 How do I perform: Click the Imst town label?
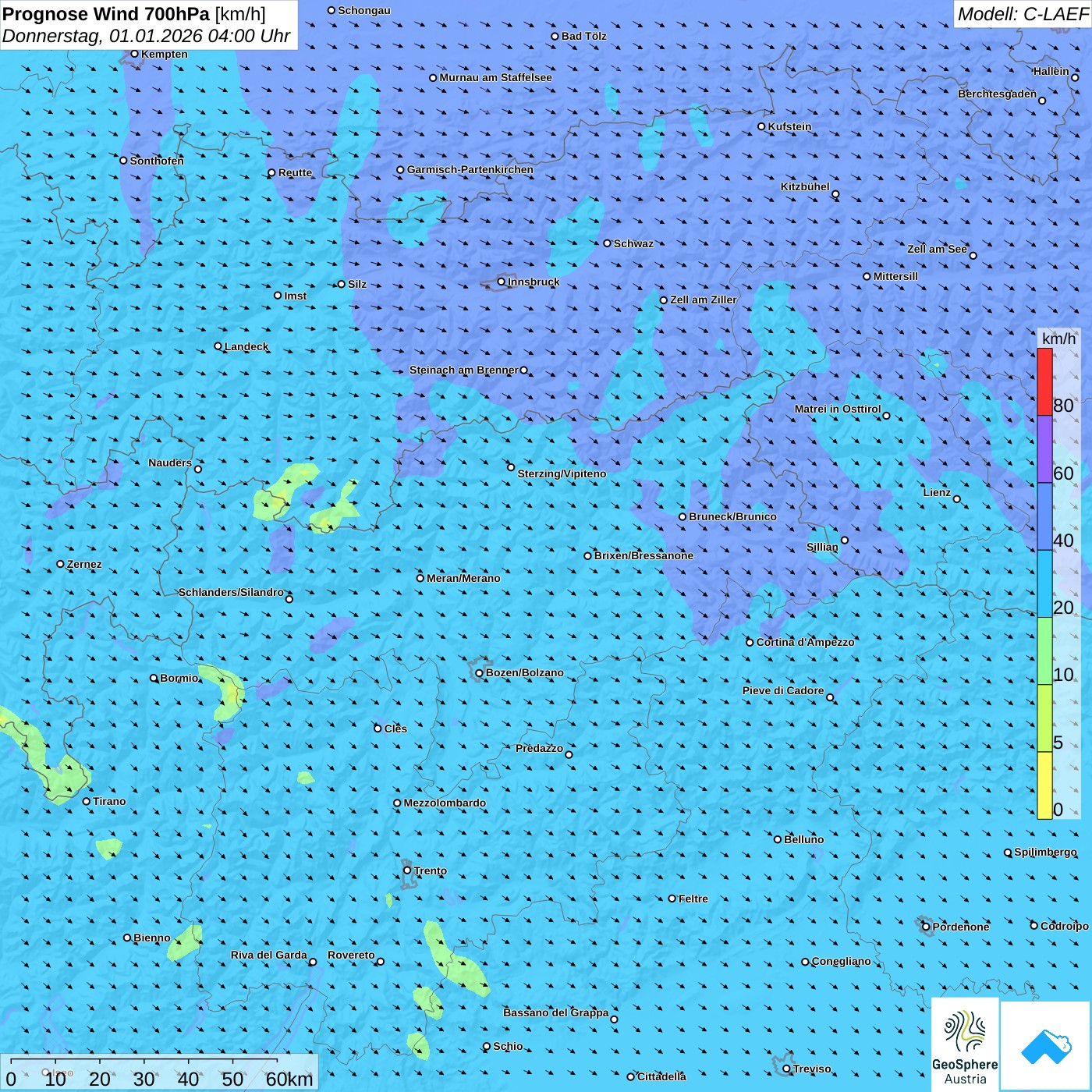coord(296,296)
